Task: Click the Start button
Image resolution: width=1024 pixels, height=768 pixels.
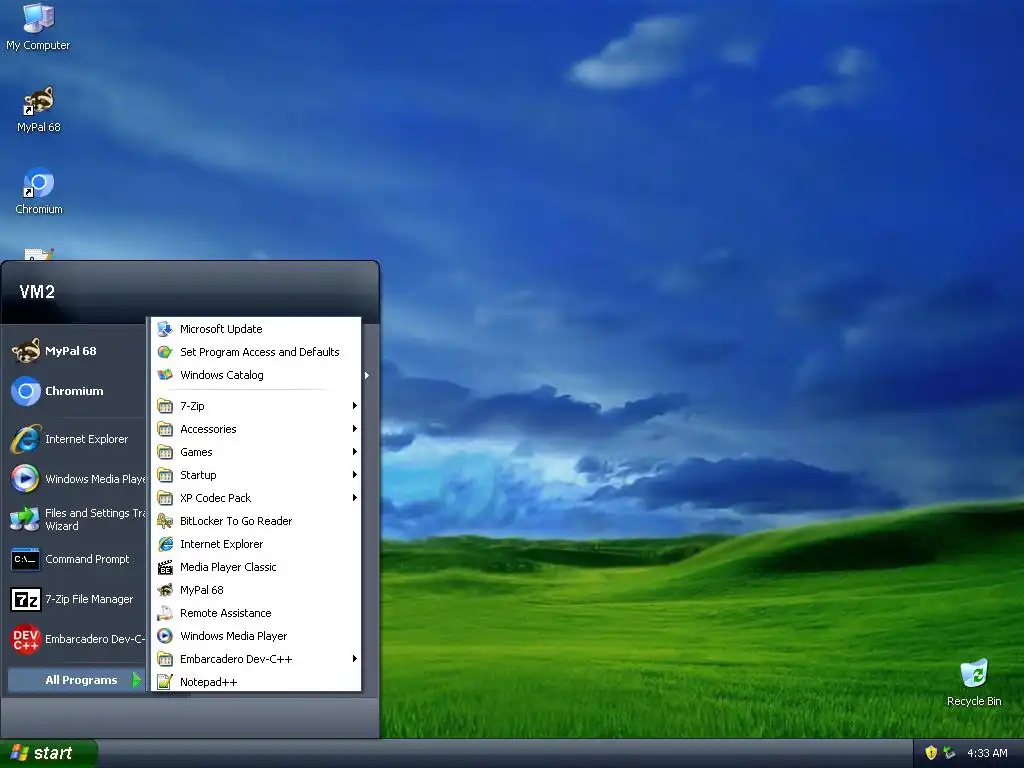Action: 48,753
